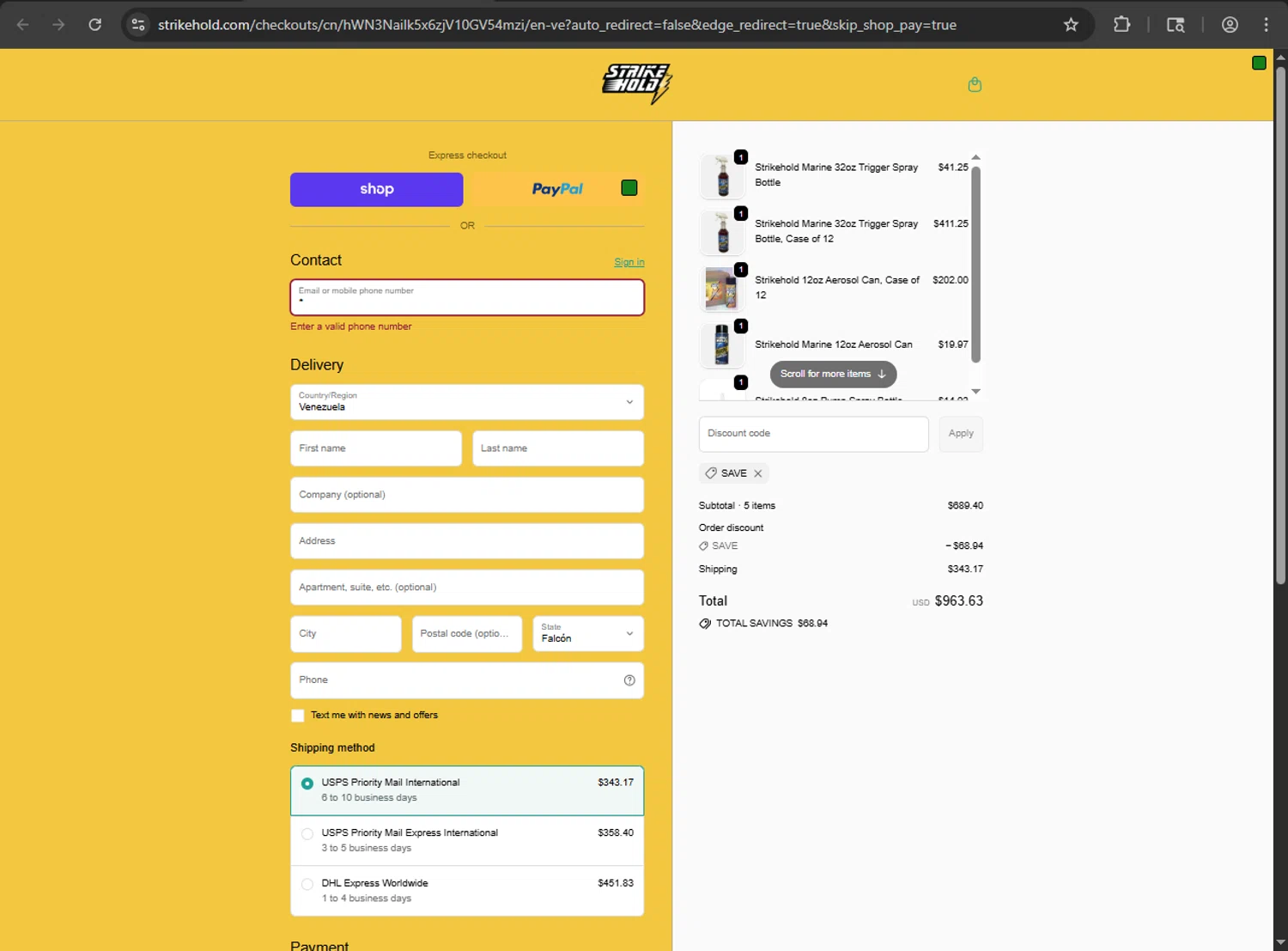Click the Discount code field
Screen dimensions: 1288x951
pos(814,434)
